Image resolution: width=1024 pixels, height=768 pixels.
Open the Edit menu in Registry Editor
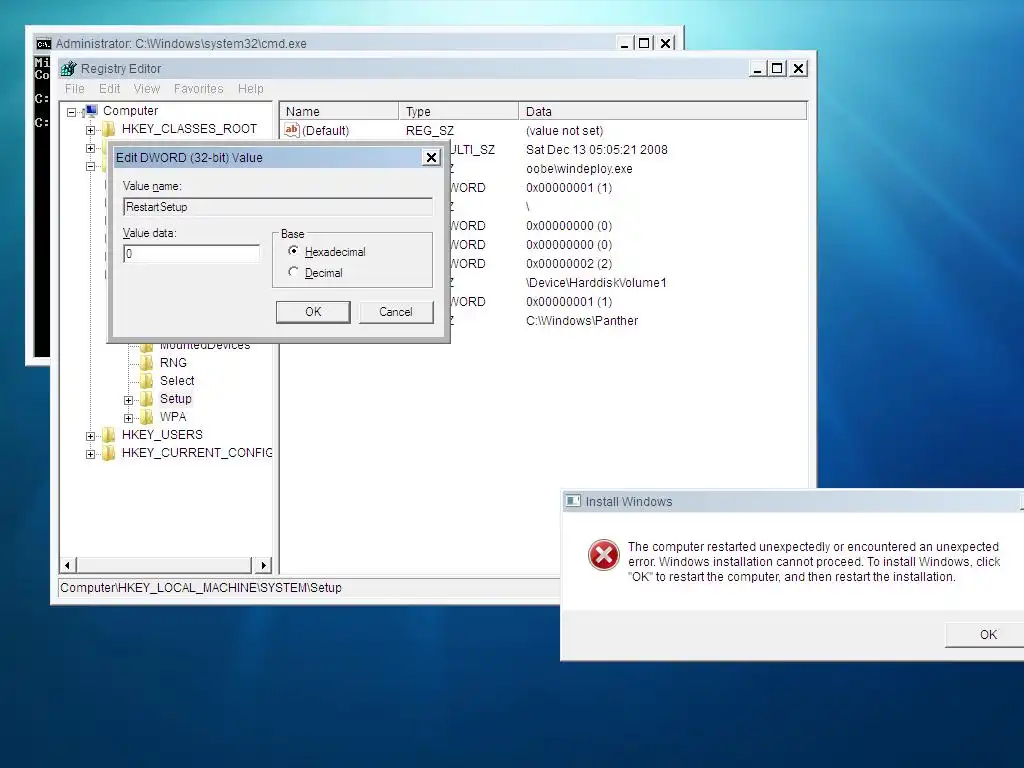(x=109, y=89)
